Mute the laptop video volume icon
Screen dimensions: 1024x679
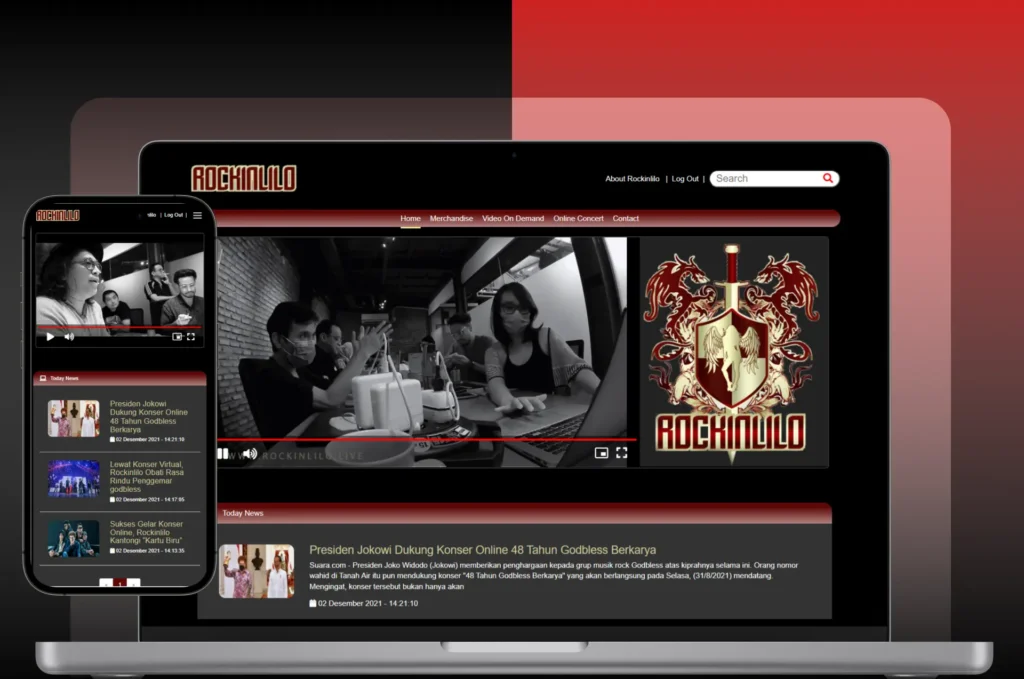pyautogui.click(x=250, y=453)
